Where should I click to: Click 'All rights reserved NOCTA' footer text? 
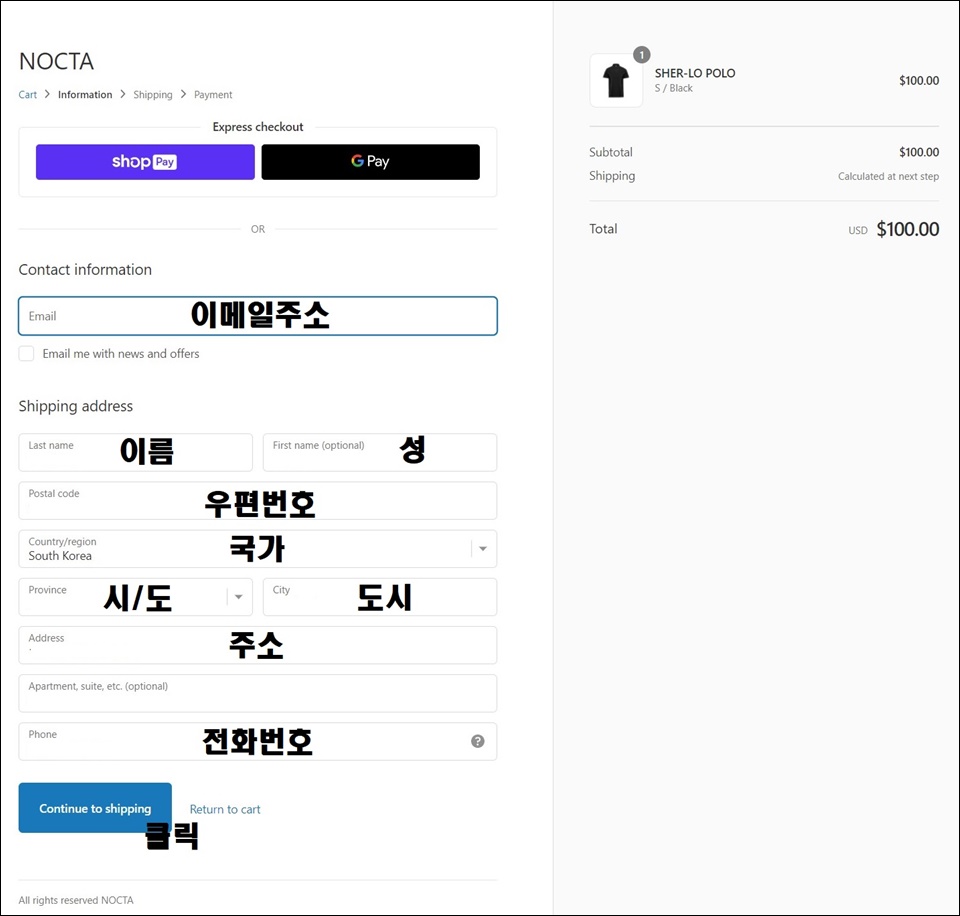pos(76,900)
